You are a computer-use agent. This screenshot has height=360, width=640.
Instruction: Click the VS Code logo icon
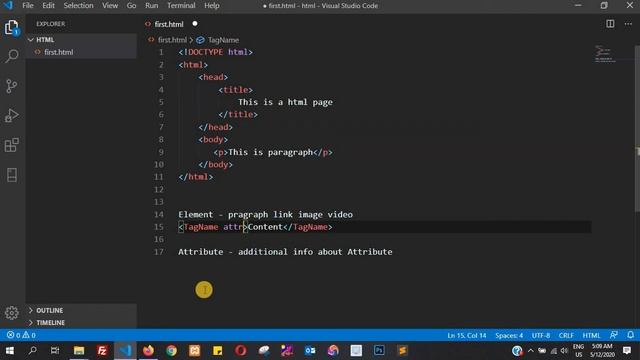(8, 5)
